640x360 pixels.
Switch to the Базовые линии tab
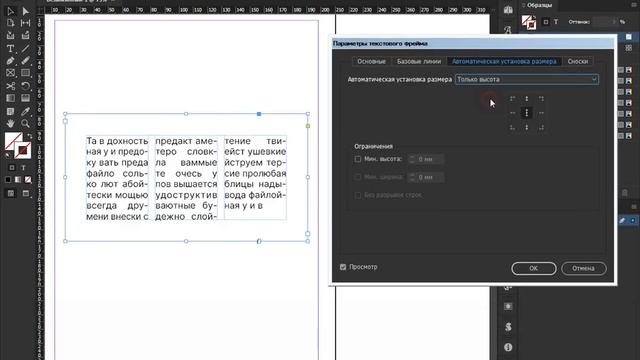[419, 62]
